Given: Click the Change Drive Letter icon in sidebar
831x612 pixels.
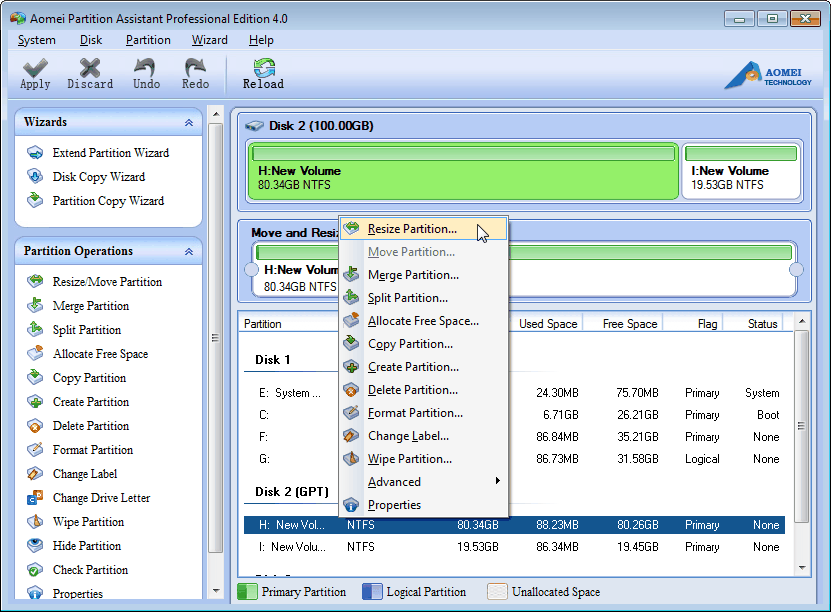Looking at the screenshot, I should click(36, 498).
